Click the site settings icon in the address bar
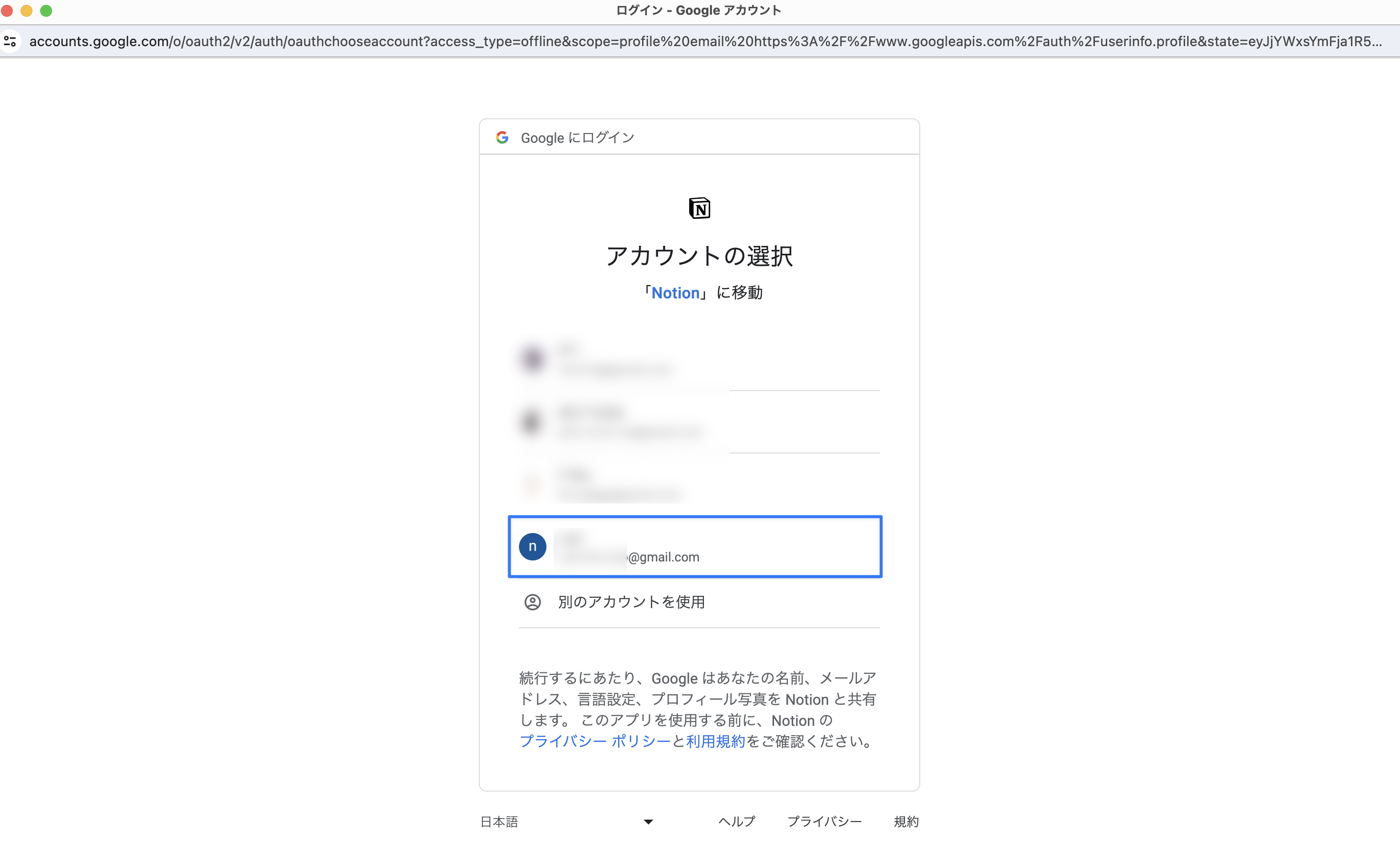 pyautogui.click(x=10, y=41)
